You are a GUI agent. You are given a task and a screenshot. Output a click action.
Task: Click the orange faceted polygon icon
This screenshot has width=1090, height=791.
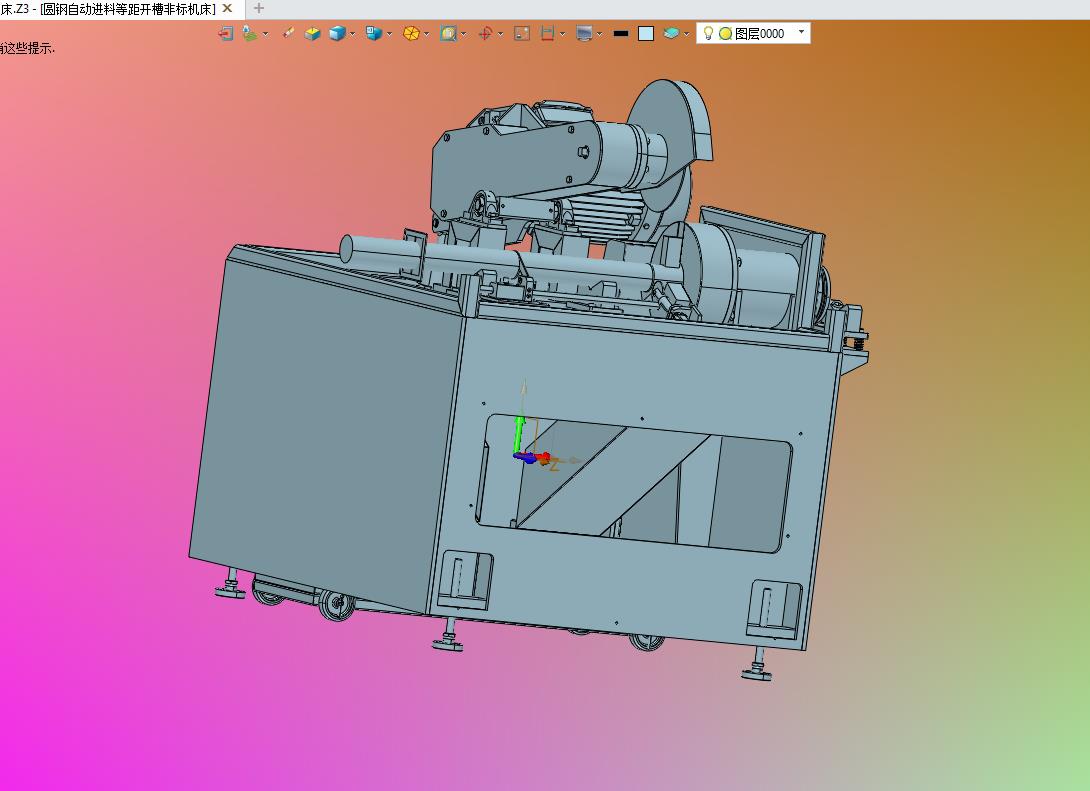411,33
